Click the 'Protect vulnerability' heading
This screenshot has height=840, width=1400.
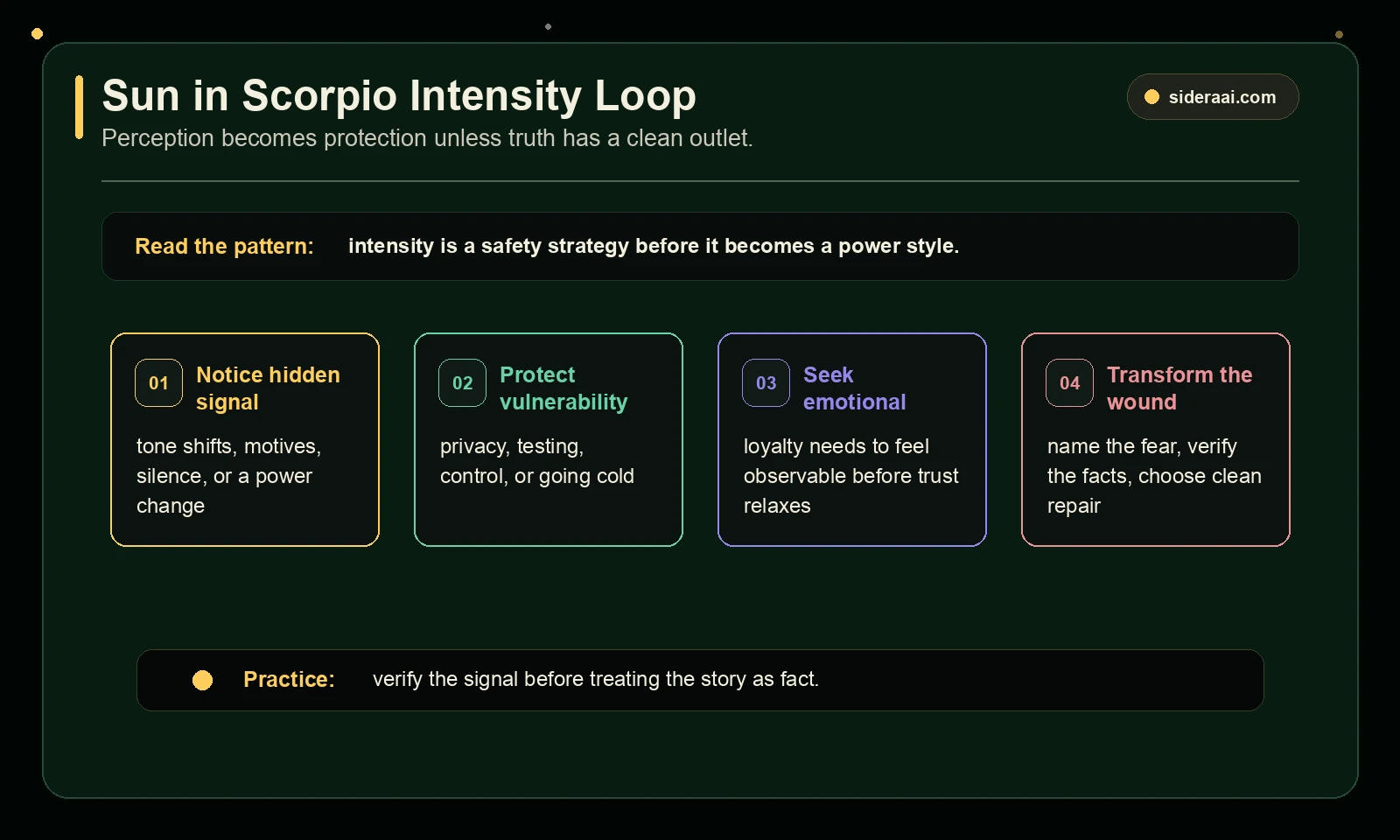(x=563, y=388)
